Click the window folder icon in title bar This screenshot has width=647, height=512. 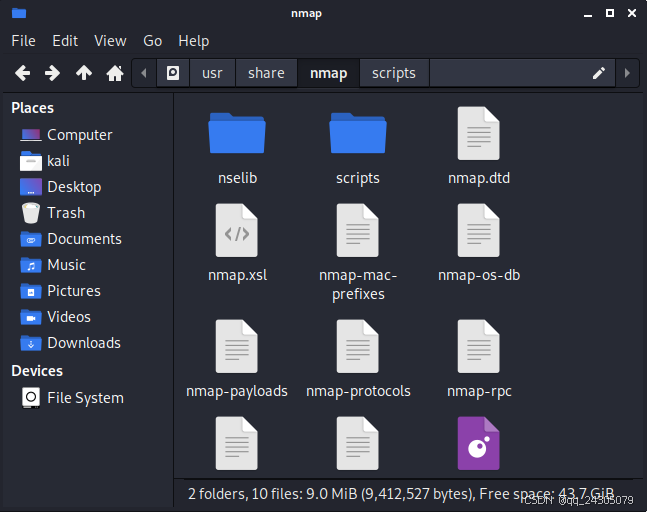point(19,13)
